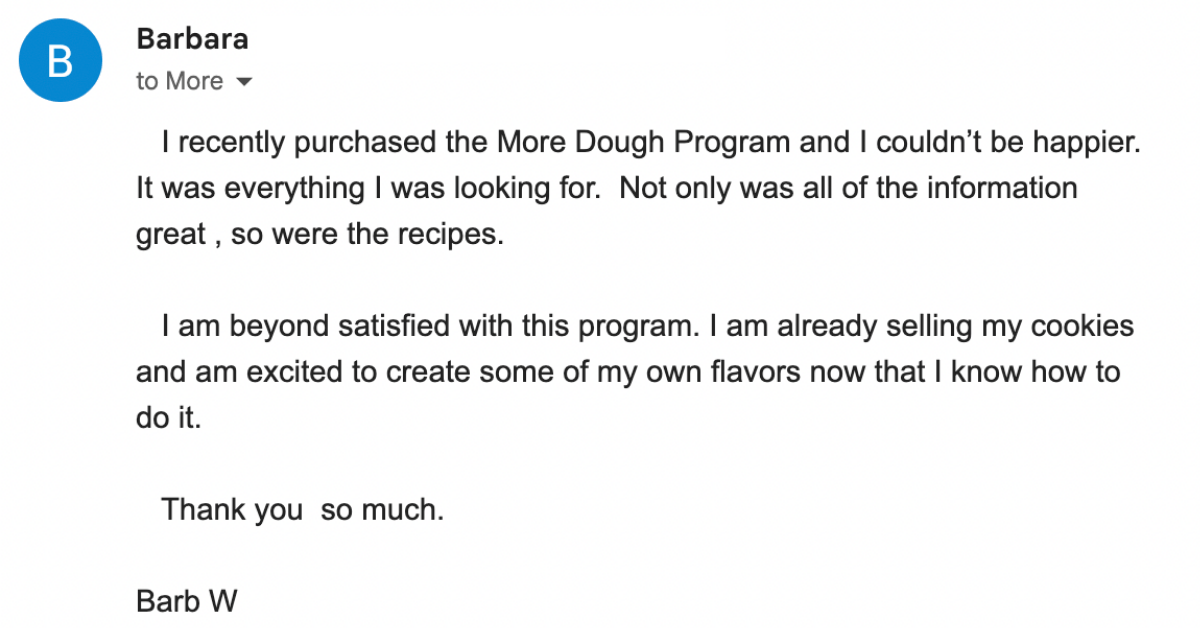Click the word "great" starting third line
The height and width of the screenshot is (628, 1200).
[x=172, y=234]
